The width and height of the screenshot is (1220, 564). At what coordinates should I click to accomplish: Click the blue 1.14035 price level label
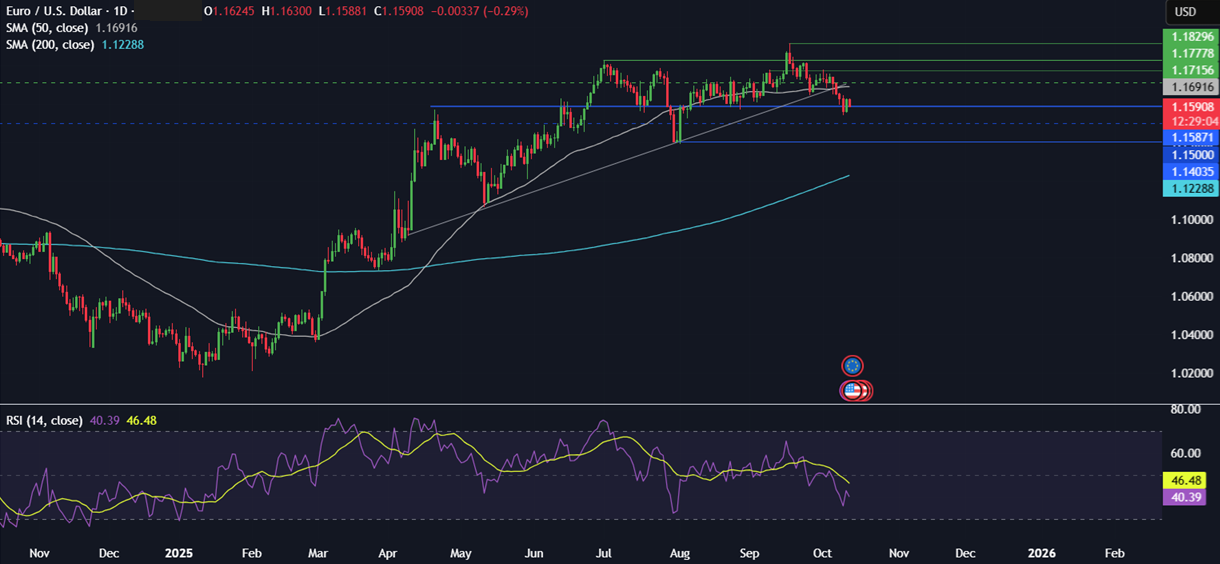1188,172
